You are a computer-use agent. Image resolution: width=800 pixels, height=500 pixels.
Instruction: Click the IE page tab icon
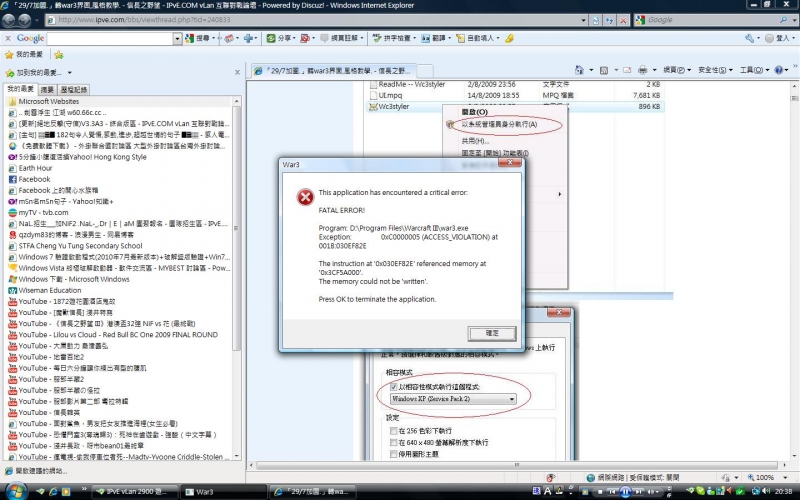click(258, 71)
